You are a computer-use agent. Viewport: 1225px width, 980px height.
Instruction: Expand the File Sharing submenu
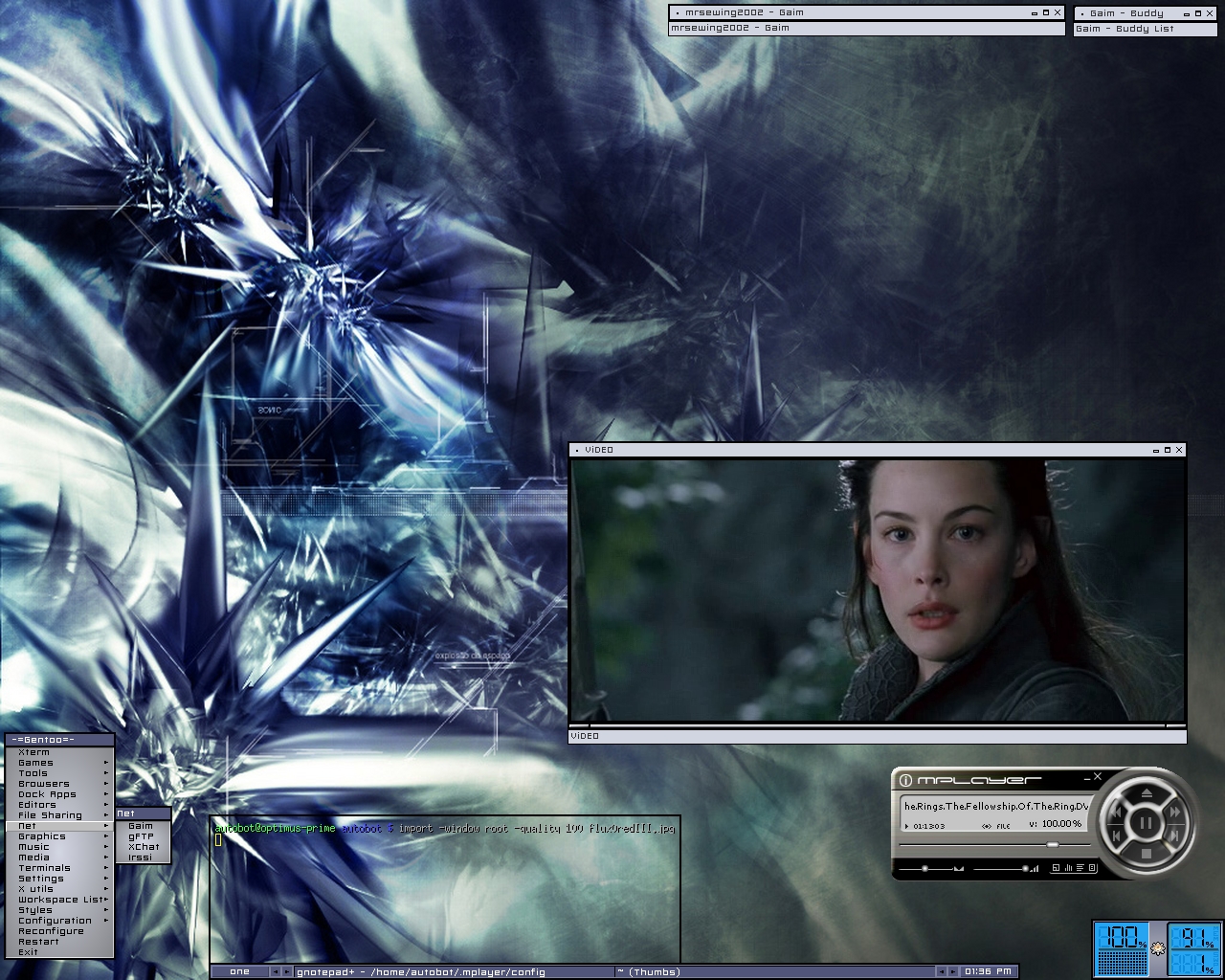click(x=59, y=815)
